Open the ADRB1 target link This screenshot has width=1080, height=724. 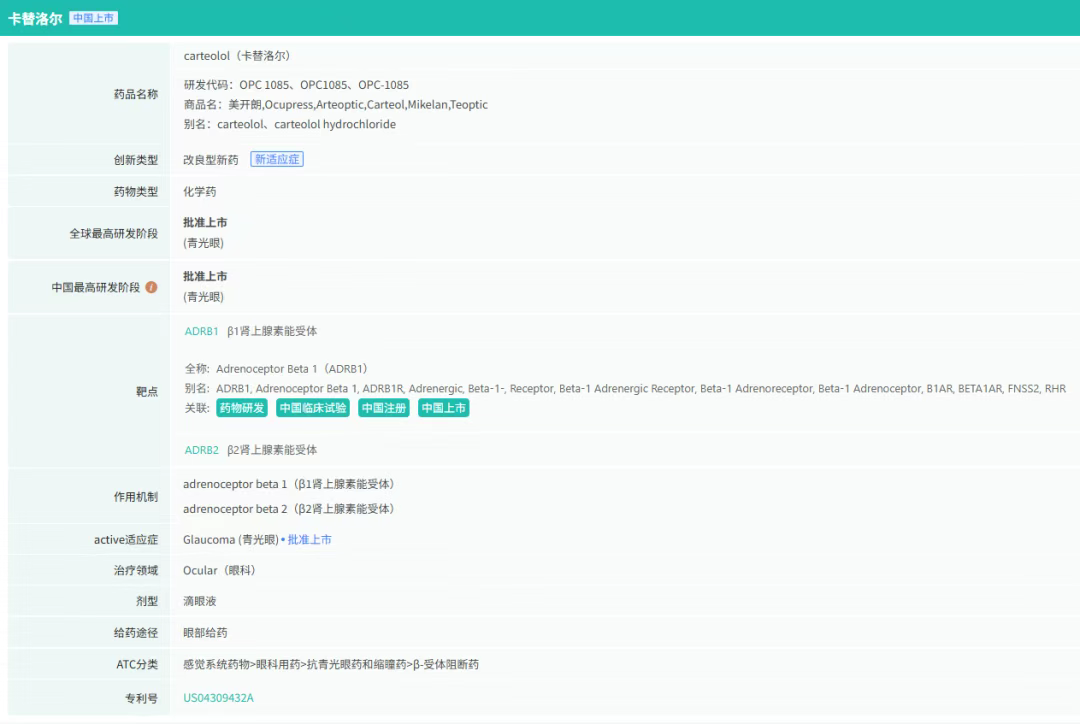coord(201,331)
